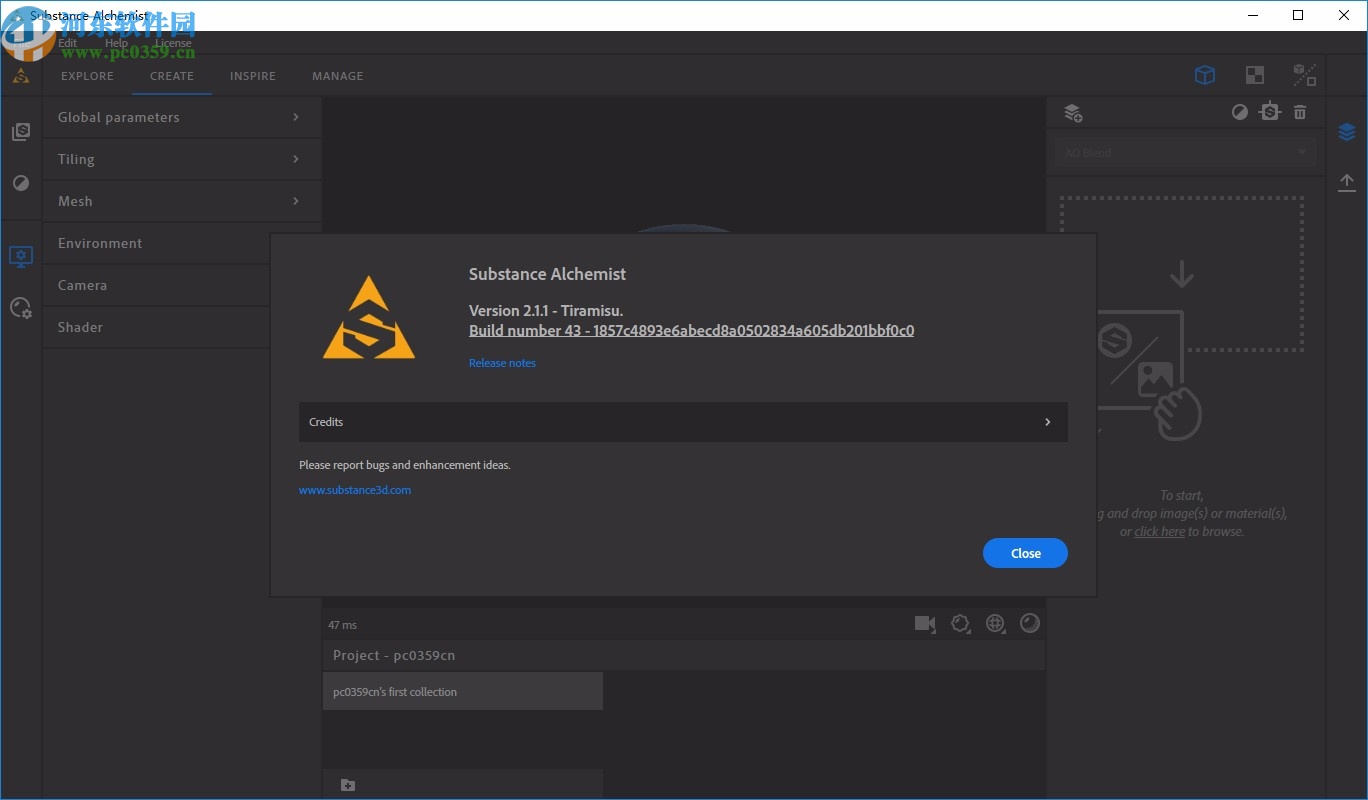The image size is (1368, 800).
Task: Expand the Mesh section
Action: tap(182, 201)
